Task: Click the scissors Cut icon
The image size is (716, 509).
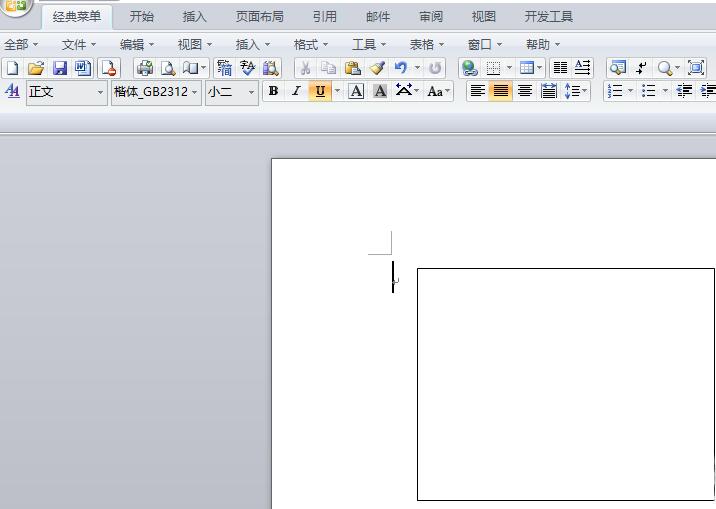Action: (x=305, y=68)
